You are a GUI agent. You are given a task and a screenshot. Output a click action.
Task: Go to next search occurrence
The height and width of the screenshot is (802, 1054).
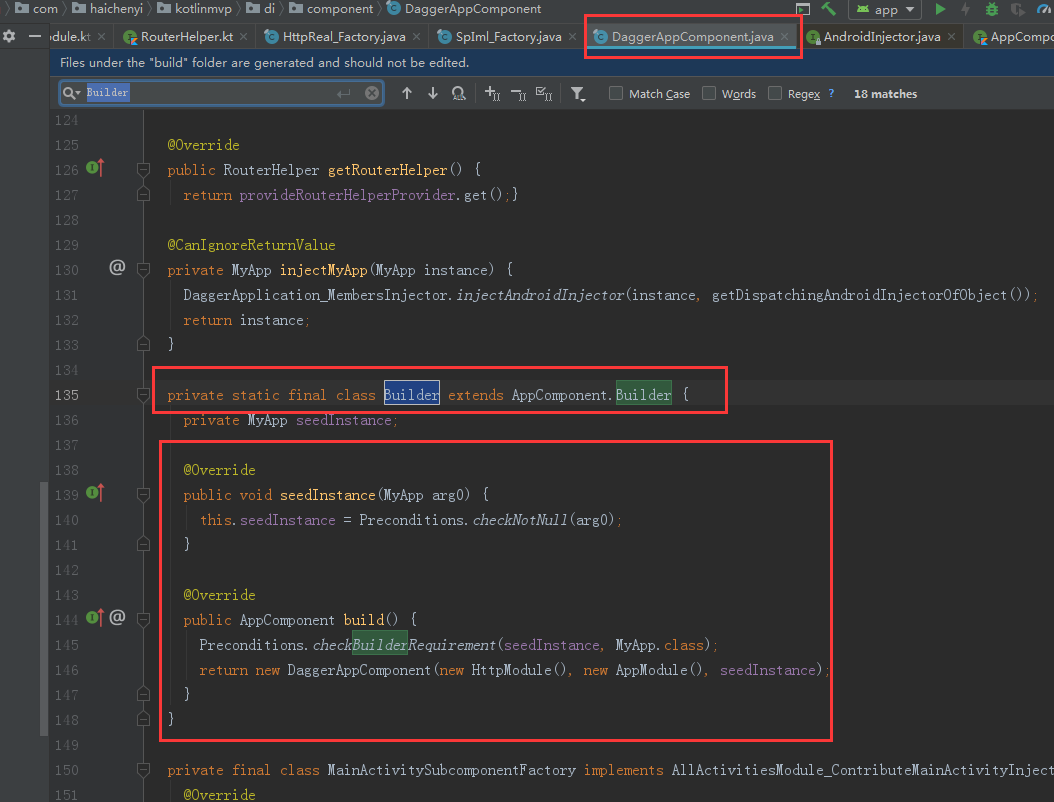433,93
